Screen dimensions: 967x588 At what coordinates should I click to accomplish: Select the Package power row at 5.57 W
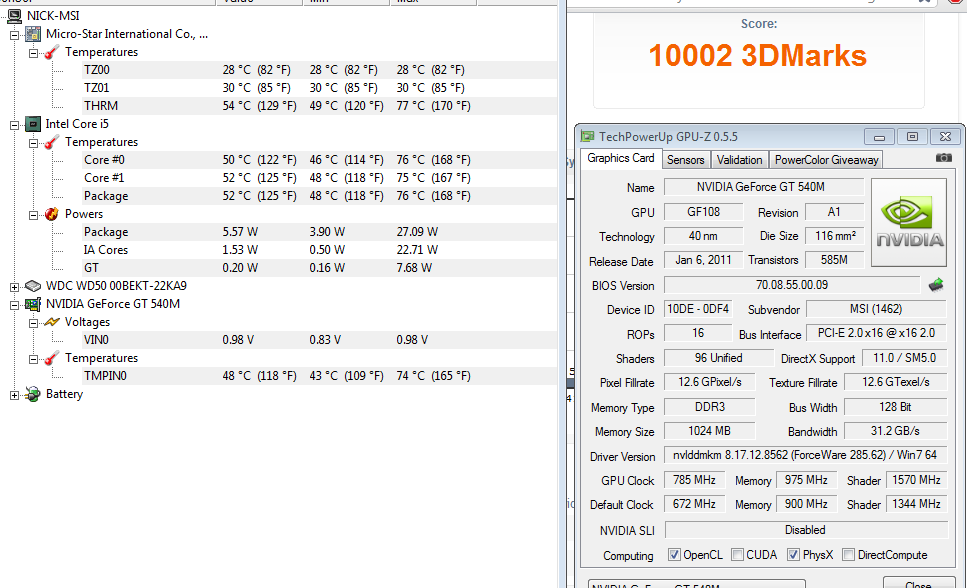[x=319, y=232]
